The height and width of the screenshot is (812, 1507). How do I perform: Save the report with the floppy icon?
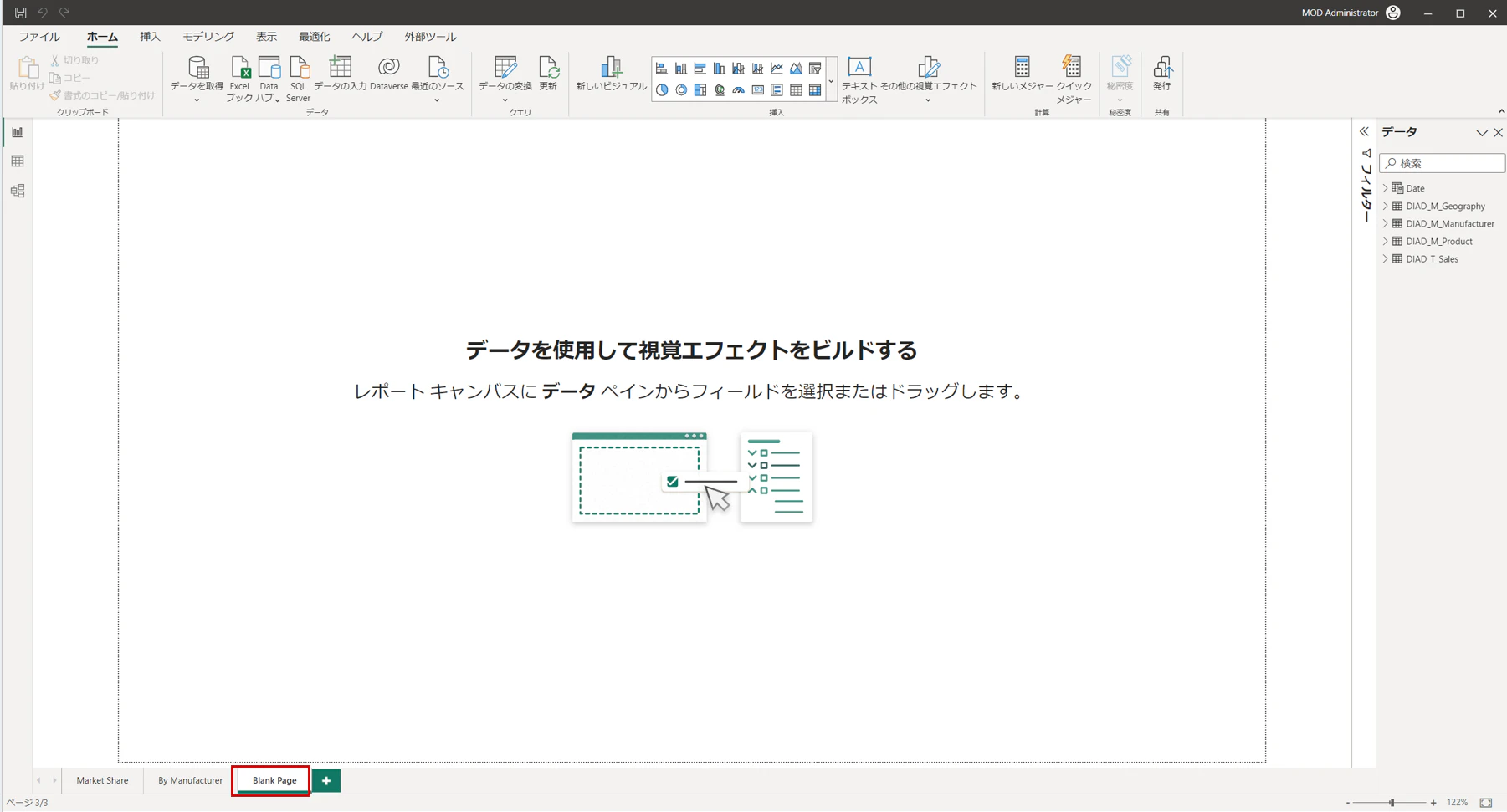click(20, 13)
